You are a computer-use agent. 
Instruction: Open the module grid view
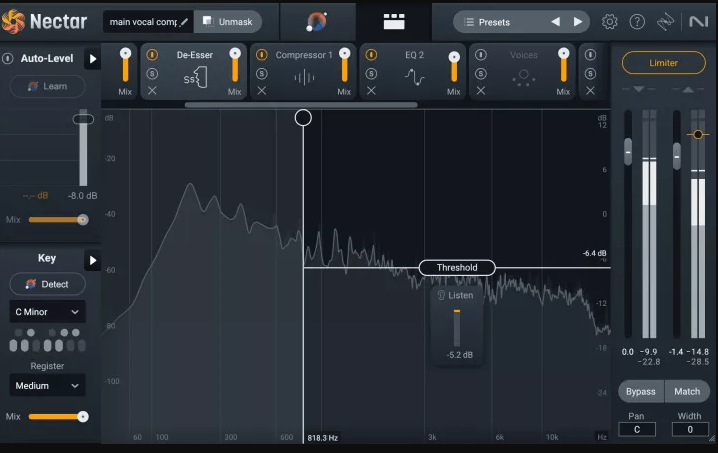[394, 22]
